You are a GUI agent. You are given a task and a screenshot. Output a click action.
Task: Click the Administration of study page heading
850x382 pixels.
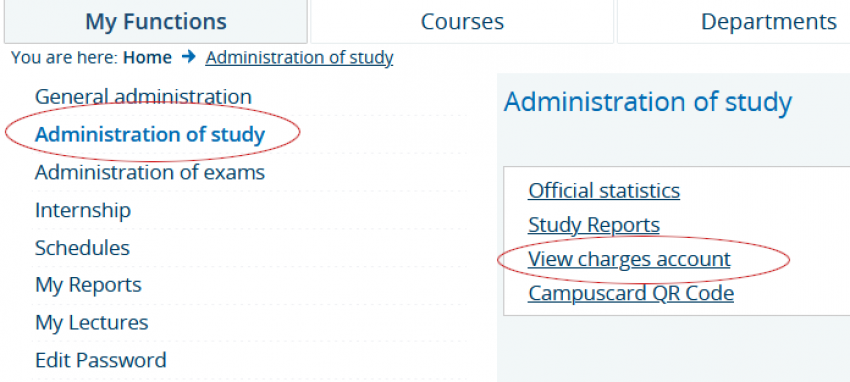648,102
